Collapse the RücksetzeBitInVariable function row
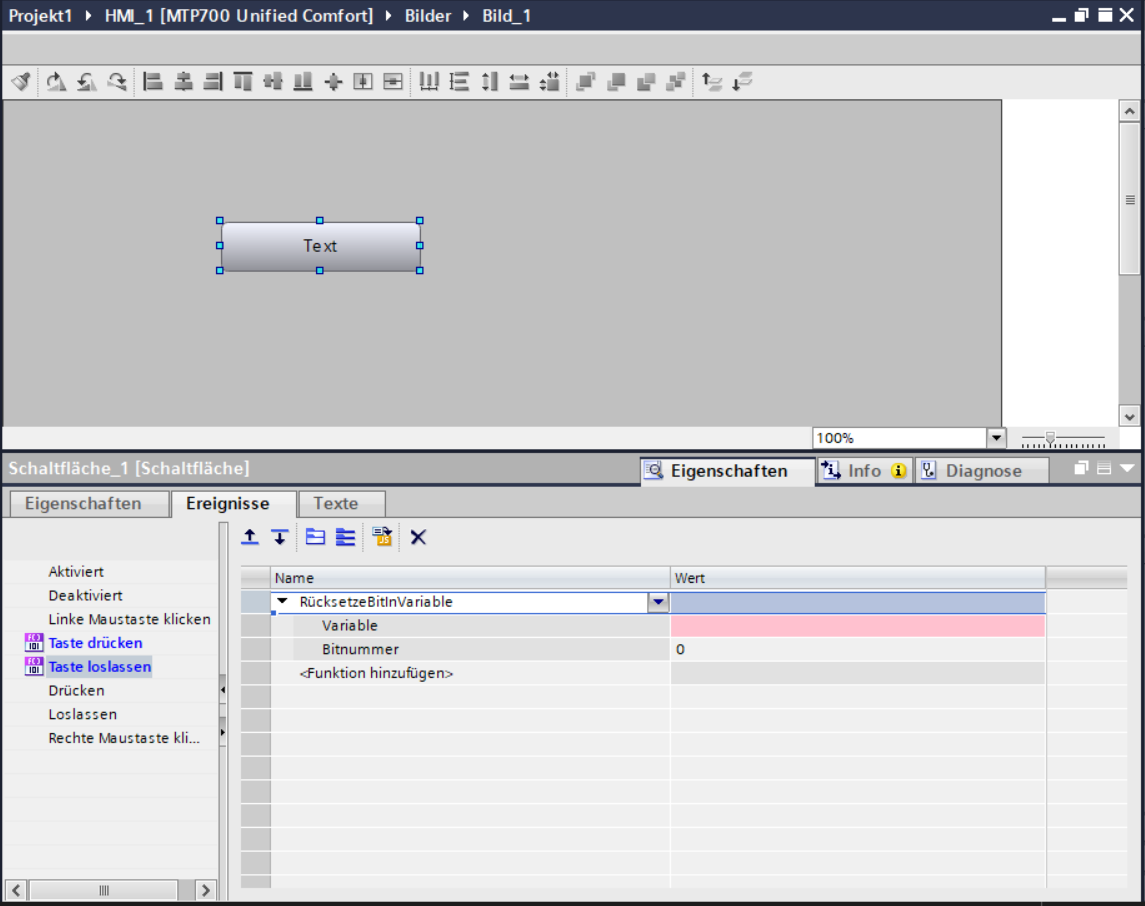The height and width of the screenshot is (906, 1145). 282,602
